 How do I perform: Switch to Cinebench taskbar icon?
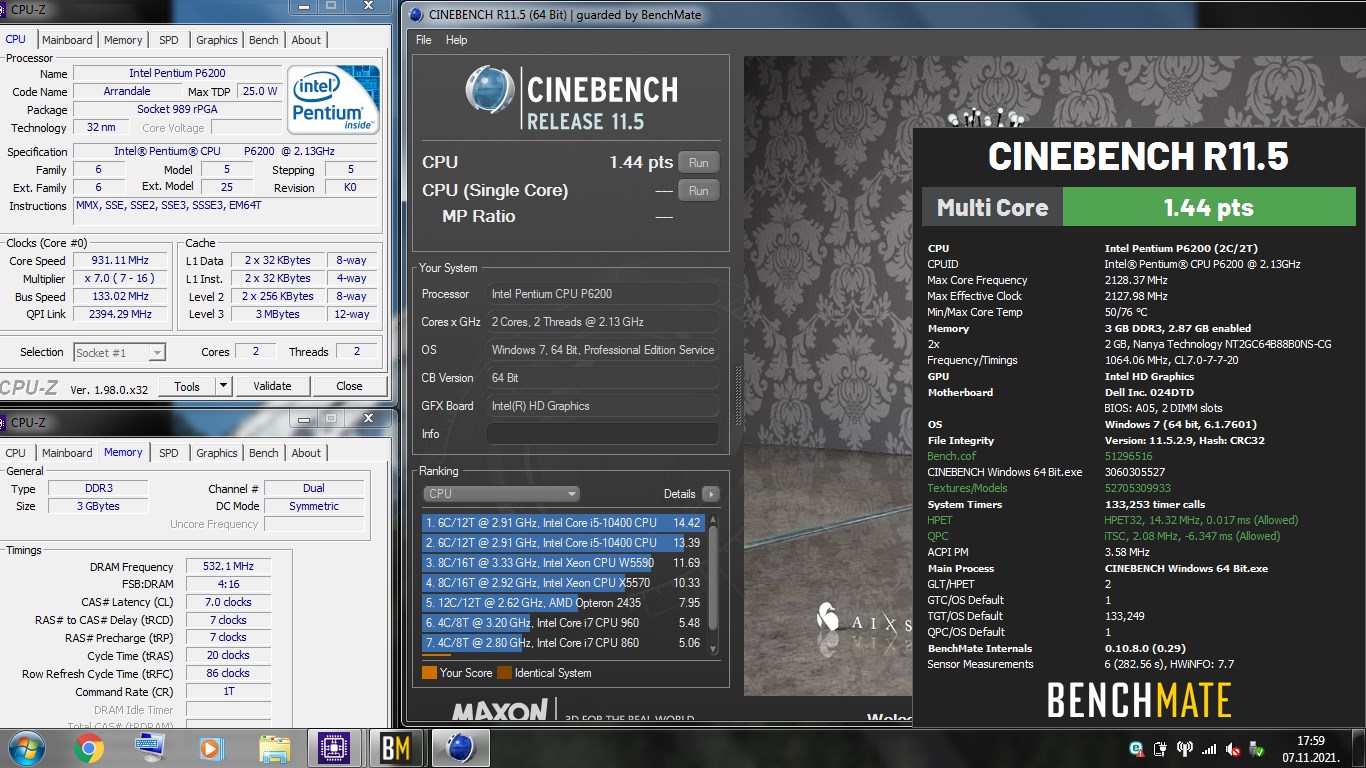(459, 748)
